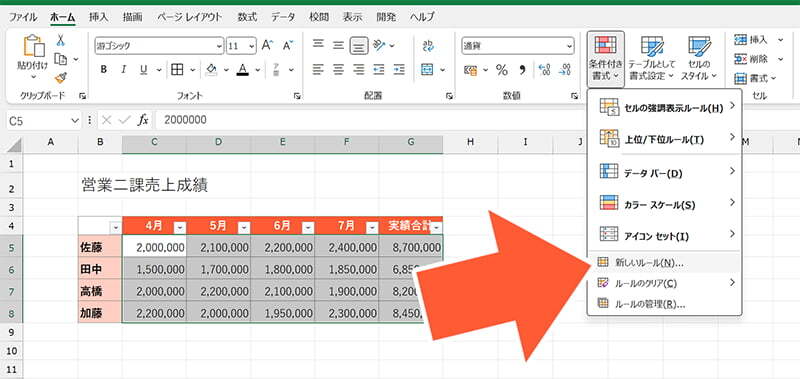Decrease indent
Viewport: 800px width, 379px height.
pos(379,69)
